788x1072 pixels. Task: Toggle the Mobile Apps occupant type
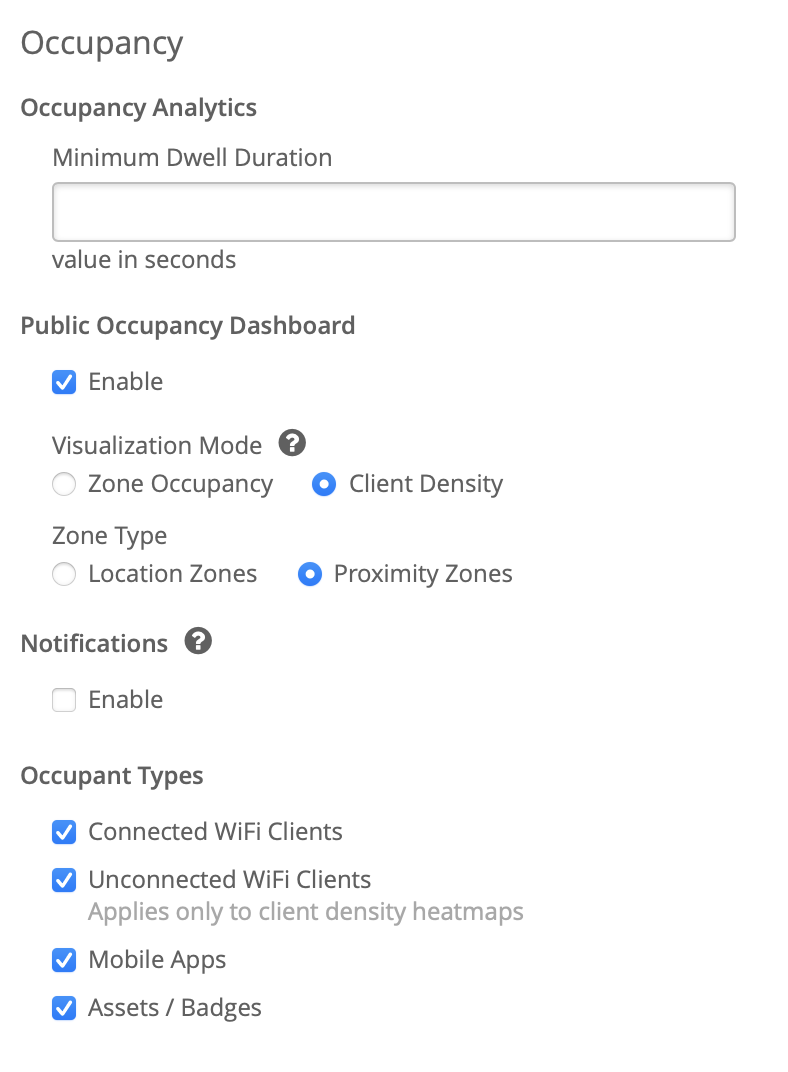[x=64, y=960]
